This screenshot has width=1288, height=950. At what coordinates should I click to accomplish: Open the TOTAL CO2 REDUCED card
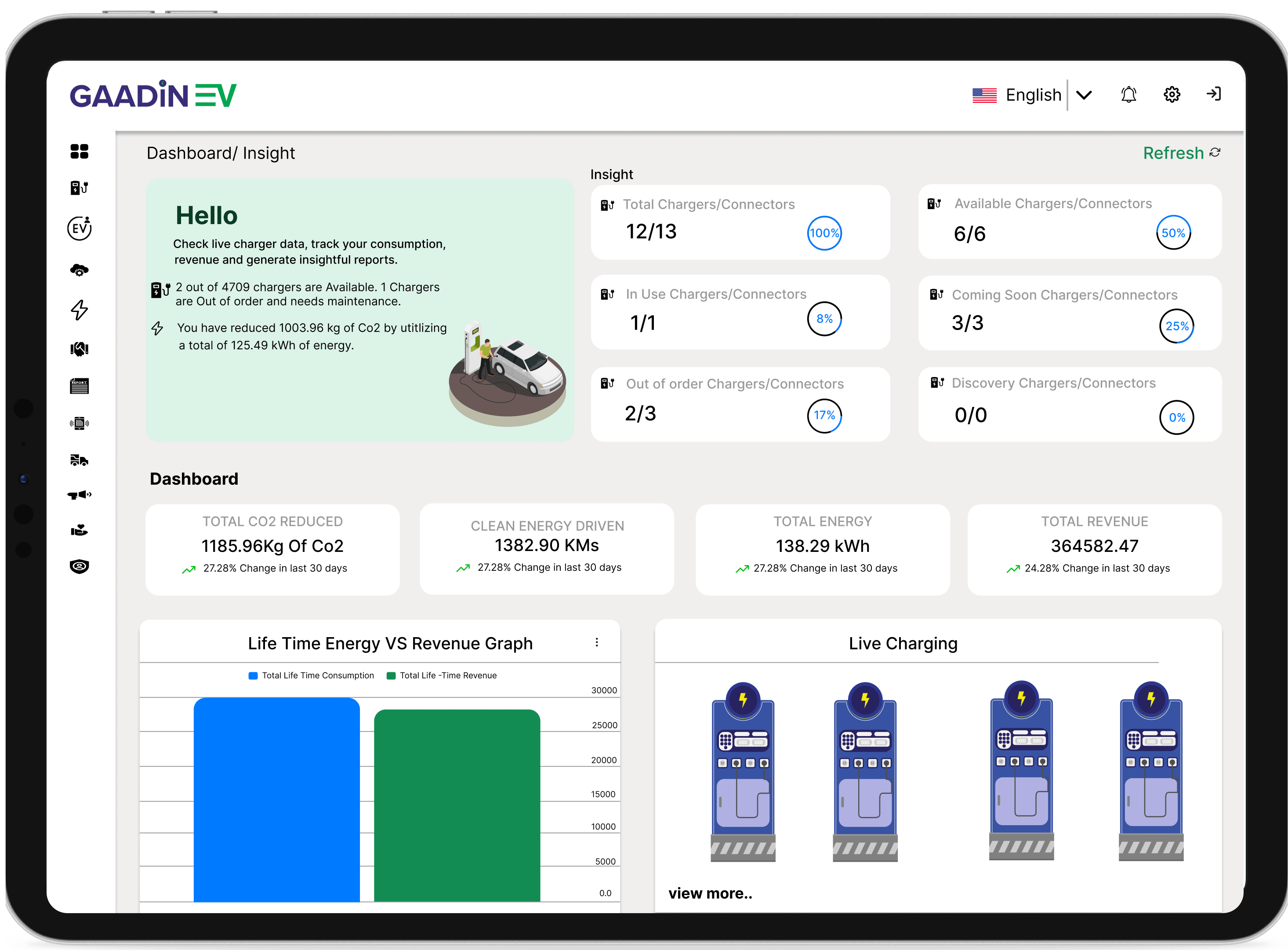pyautogui.click(x=272, y=549)
